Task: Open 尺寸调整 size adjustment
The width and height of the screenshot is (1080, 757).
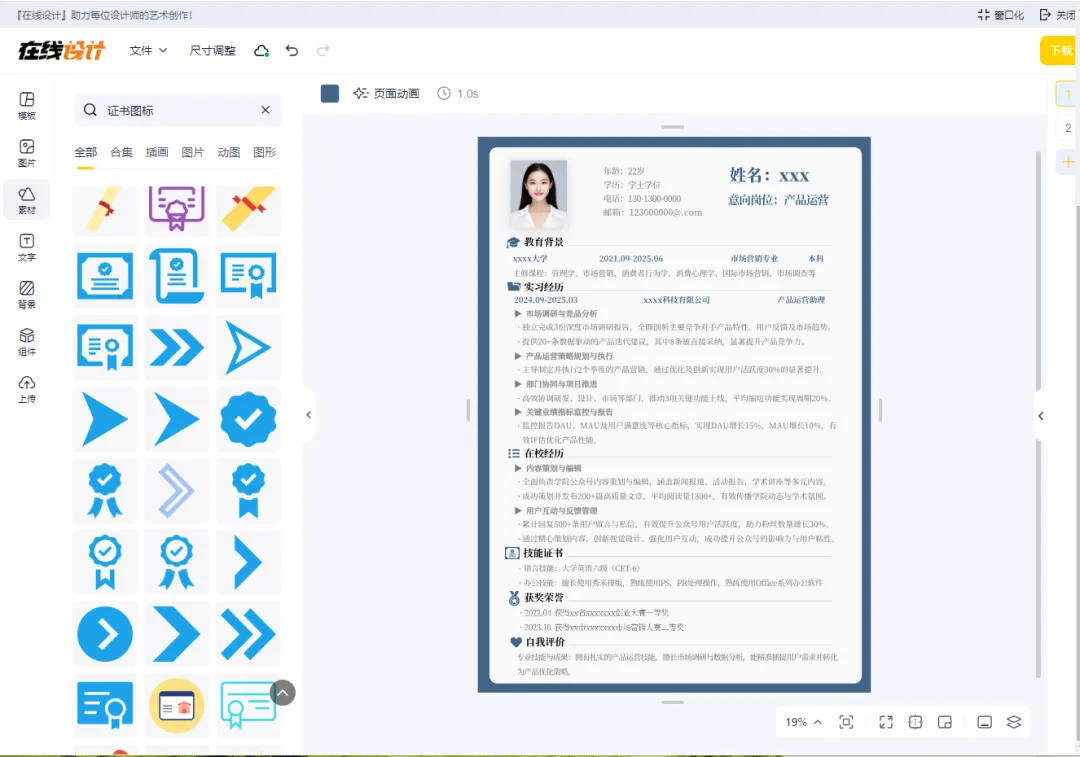Action: (212, 50)
